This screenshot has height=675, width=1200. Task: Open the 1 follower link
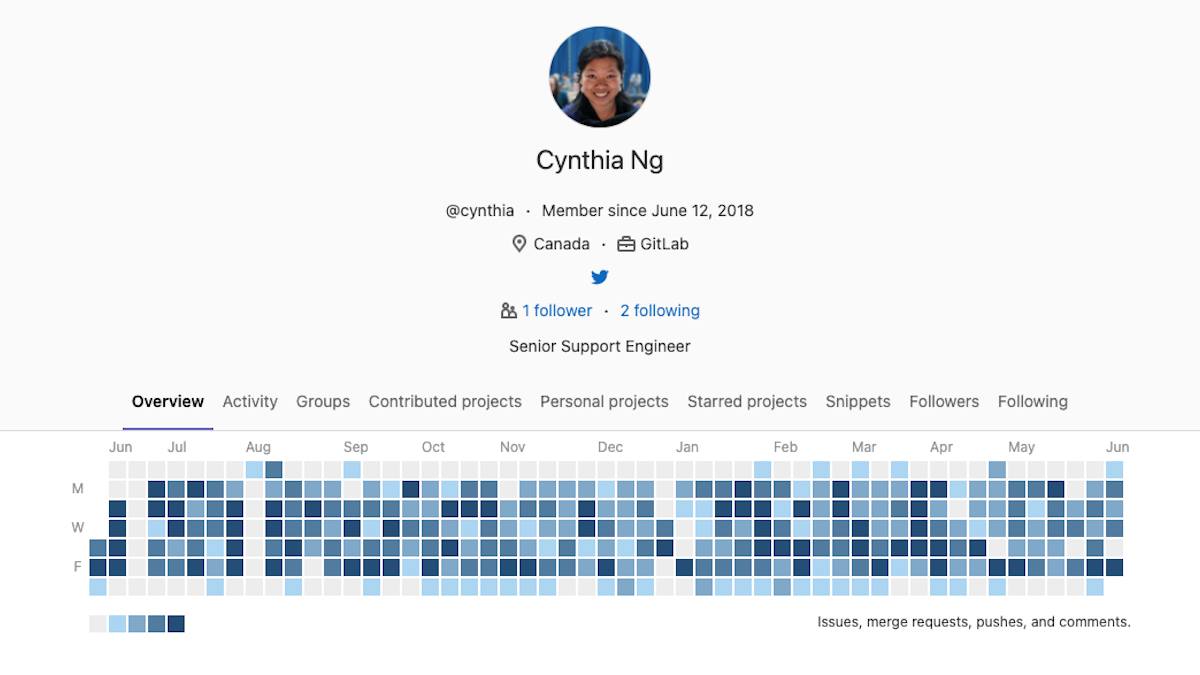[557, 311]
